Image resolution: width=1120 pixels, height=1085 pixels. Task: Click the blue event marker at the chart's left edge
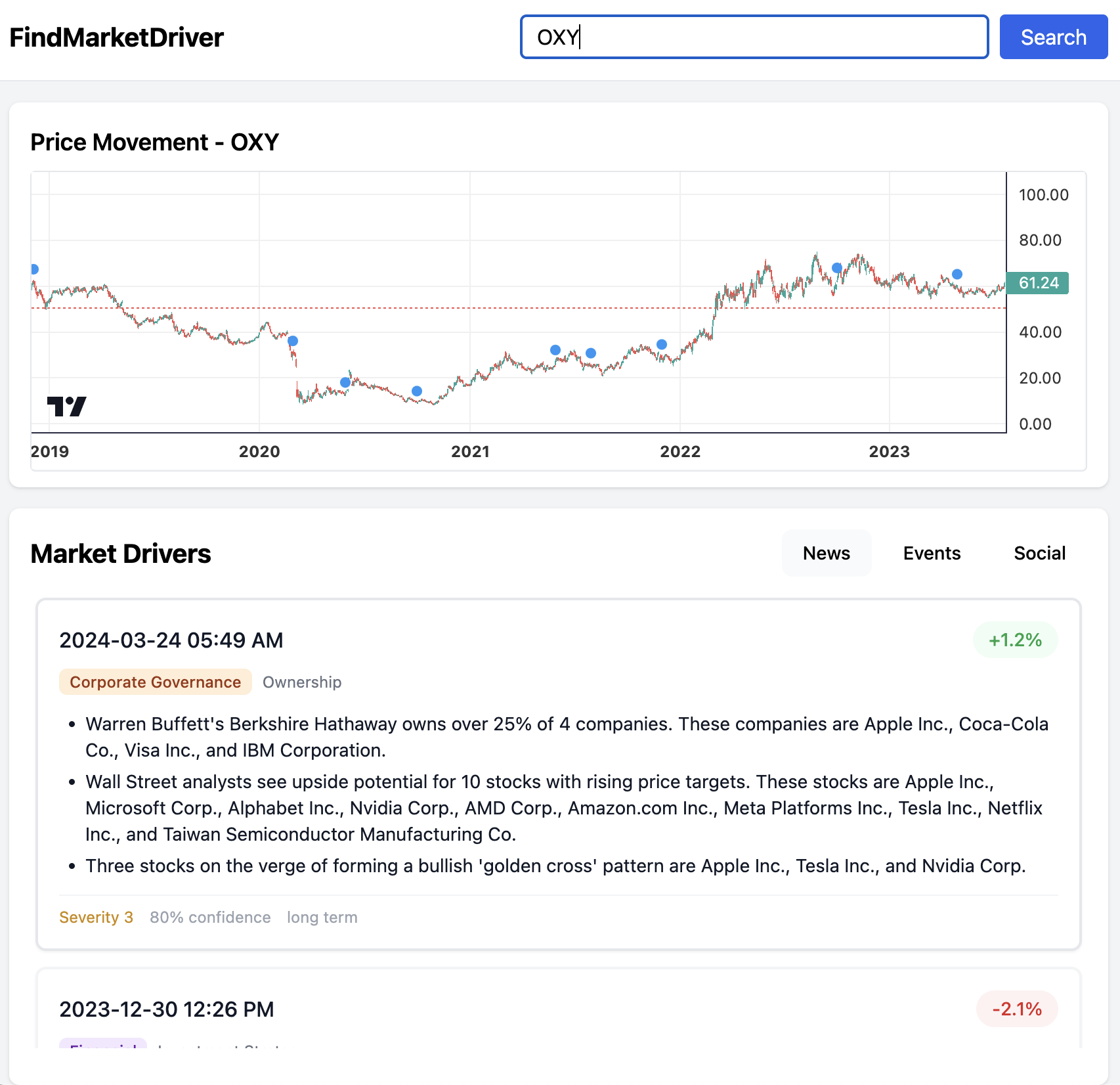pos(34,269)
